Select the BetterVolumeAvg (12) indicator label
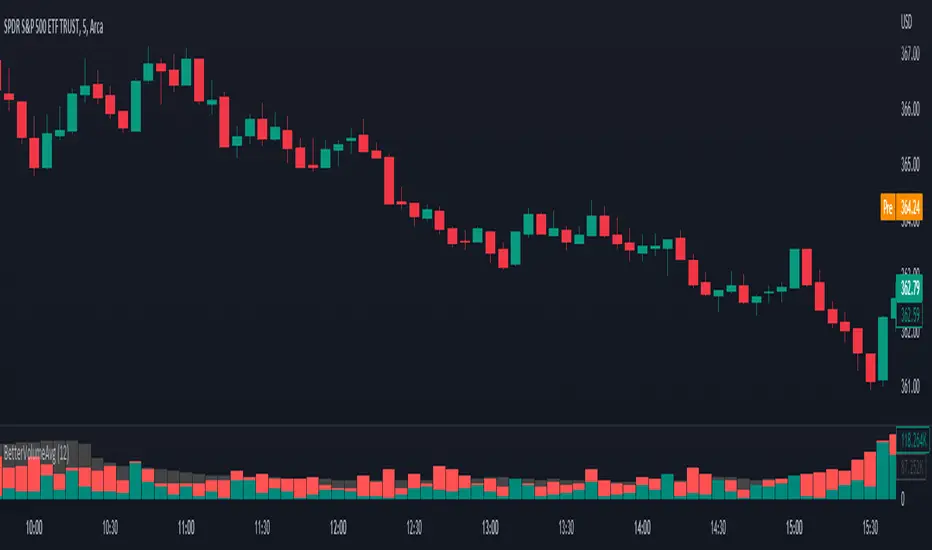The height and width of the screenshot is (550, 932). click(x=42, y=450)
